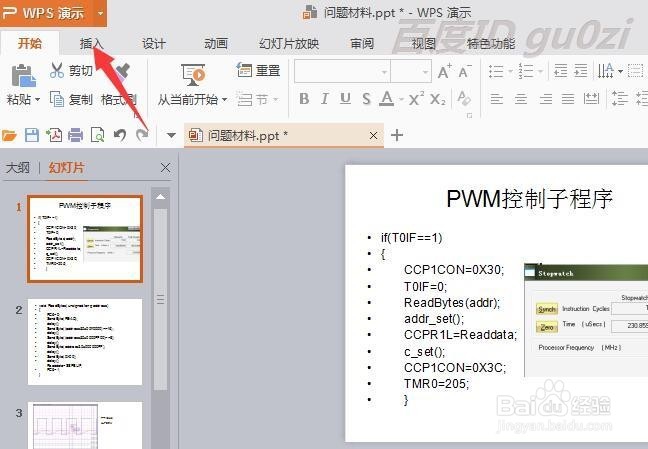Click the Format Painter brush icon
648x449 pixels.
(123, 71)
